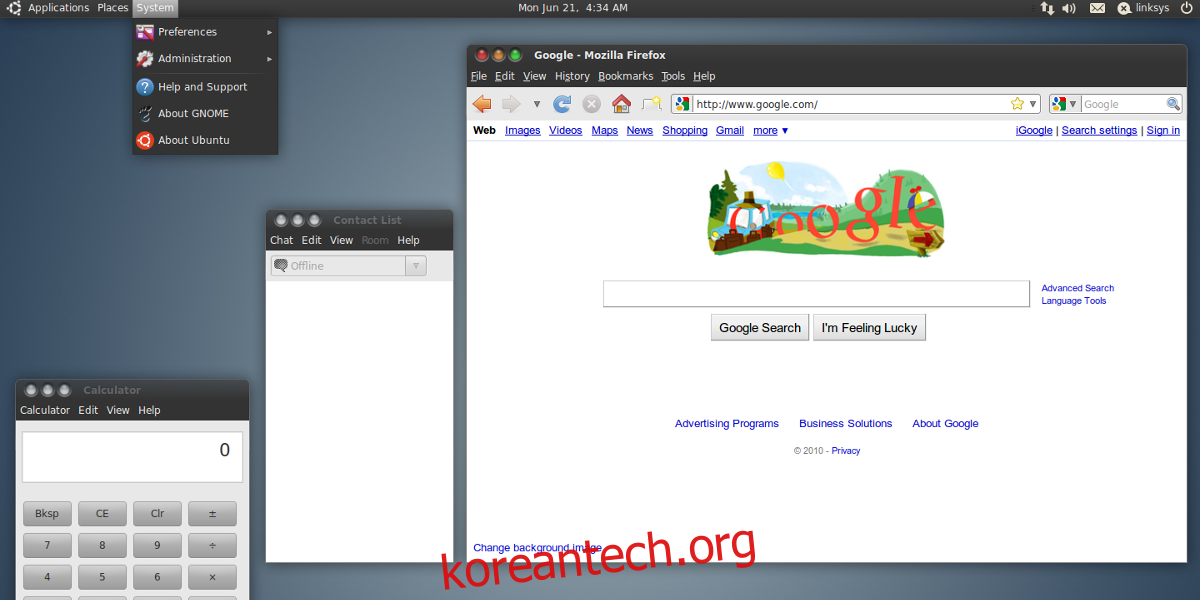Expand Google 'more' dropdown
This screenshot has width=1200, height=600.
coord(771,131)
